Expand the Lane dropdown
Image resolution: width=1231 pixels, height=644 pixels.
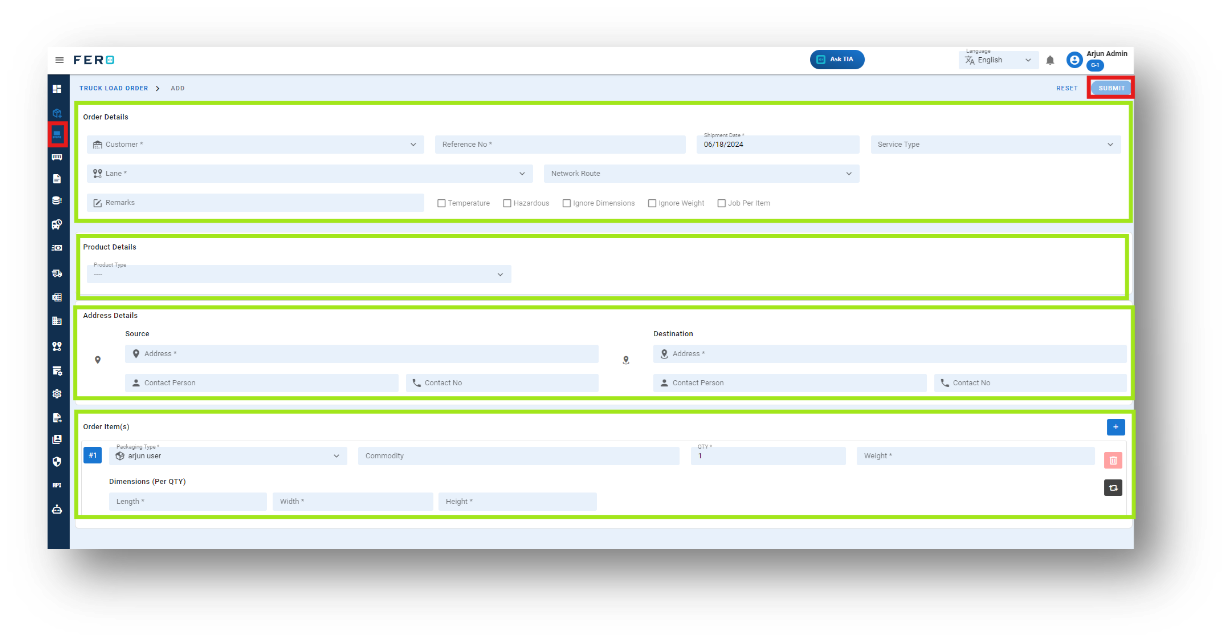[x=310, y=174]
